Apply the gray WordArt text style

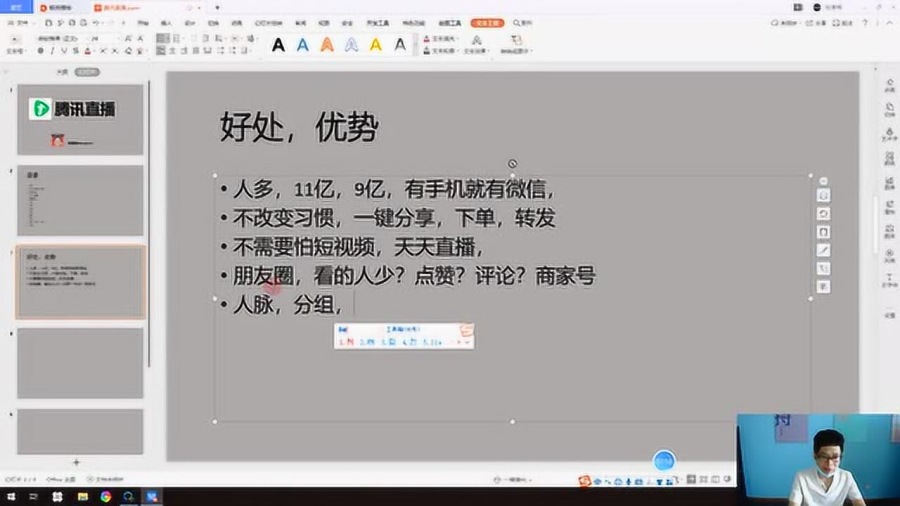tap(400, 45)
